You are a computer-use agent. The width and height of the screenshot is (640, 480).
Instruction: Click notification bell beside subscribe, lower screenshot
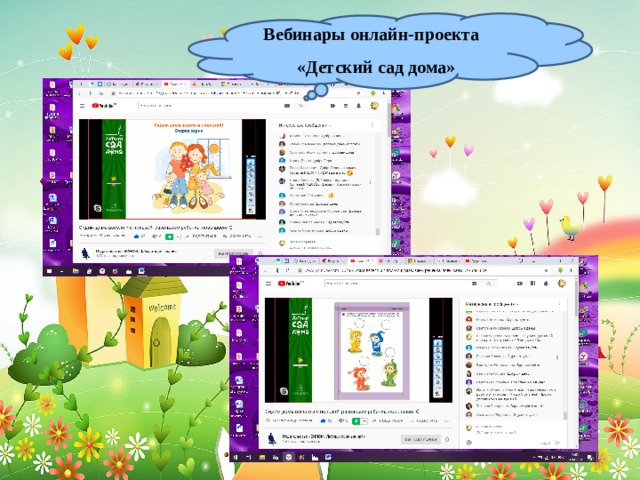[x=447, y=439]
